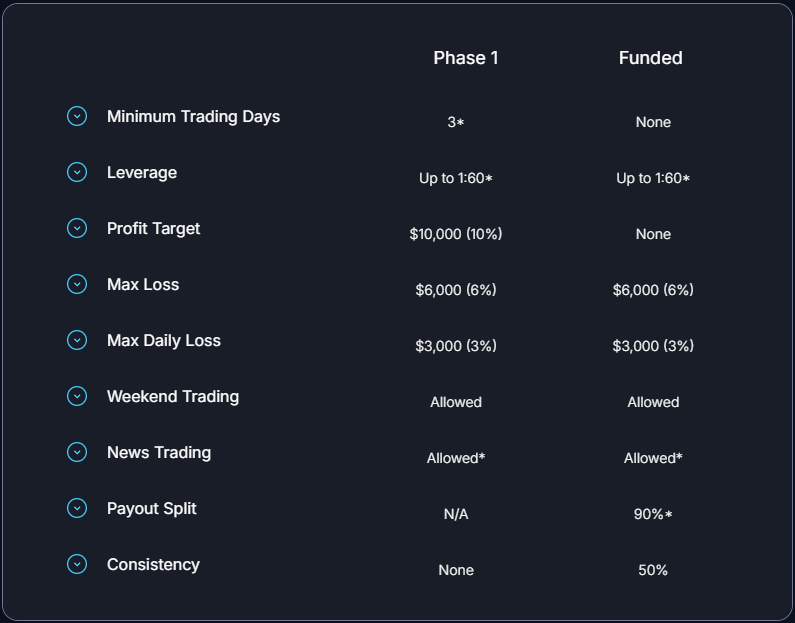Click the Payout Split chevron icon
Viewport: 795px width, 623px height.
coord(77,508)
